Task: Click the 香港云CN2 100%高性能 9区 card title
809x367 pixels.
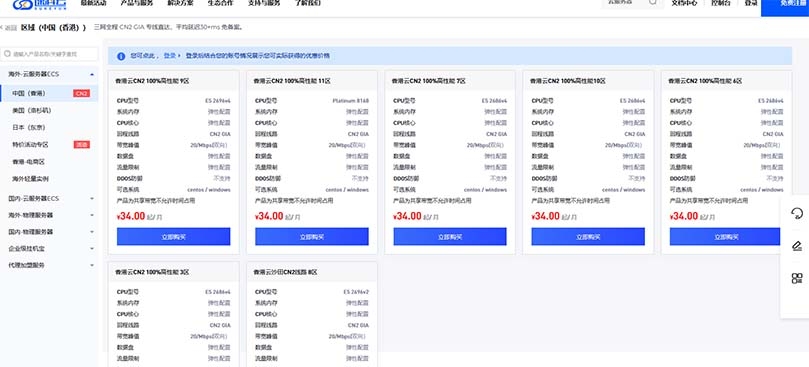Action: coord(152,81)
